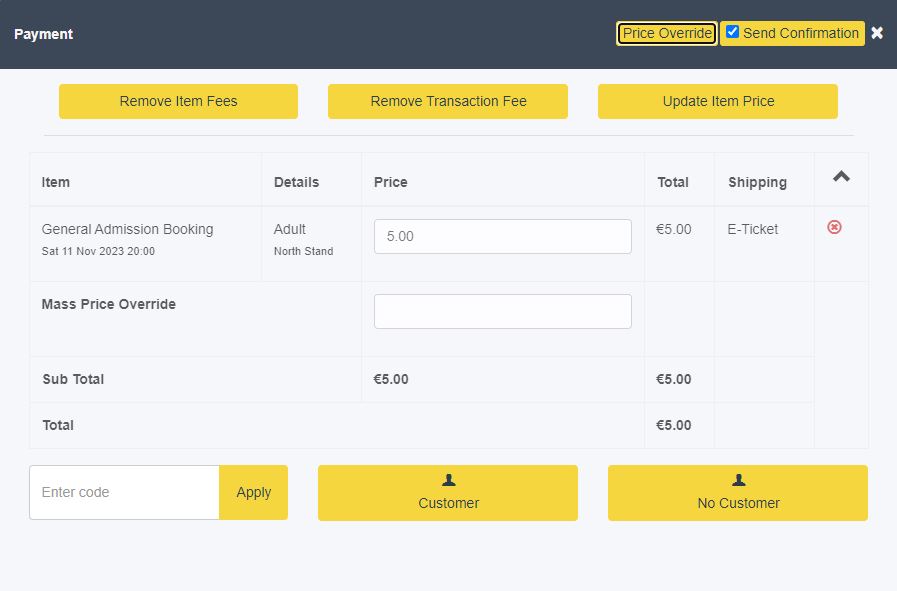897x591 pixels.
Task: Proceed with No Customer
Action: 738,493
